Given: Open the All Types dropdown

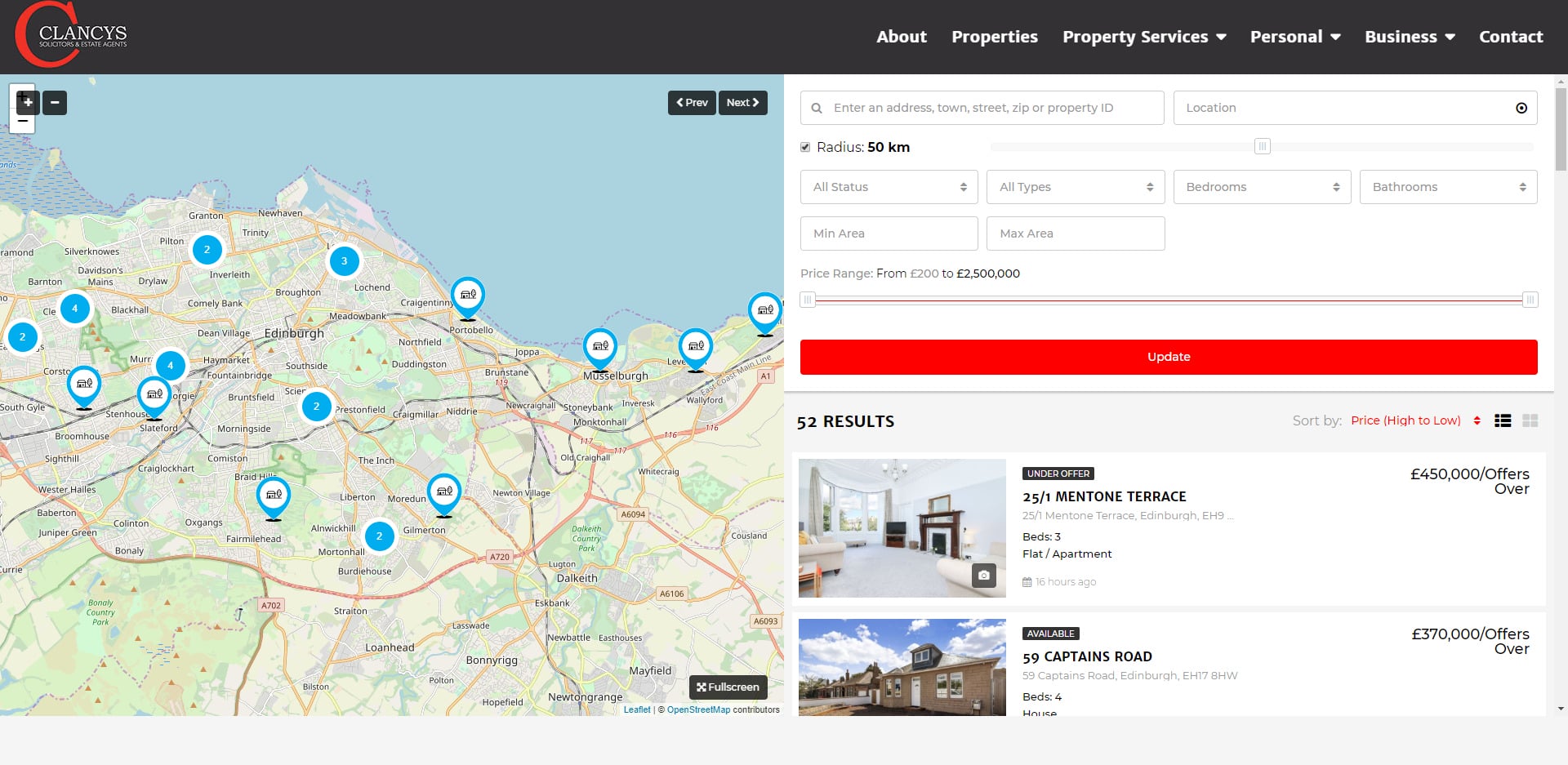Looking at the screenshot, I should pos(1076,187).
